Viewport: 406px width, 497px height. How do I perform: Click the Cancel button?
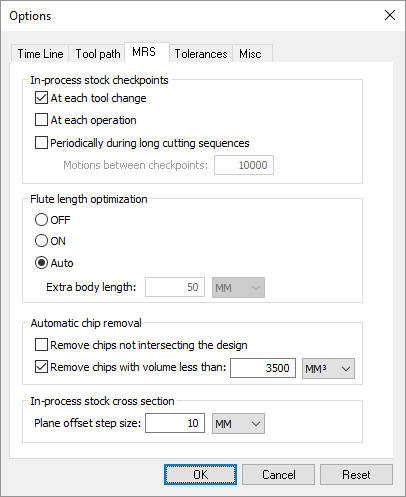(x=278, y=474)
